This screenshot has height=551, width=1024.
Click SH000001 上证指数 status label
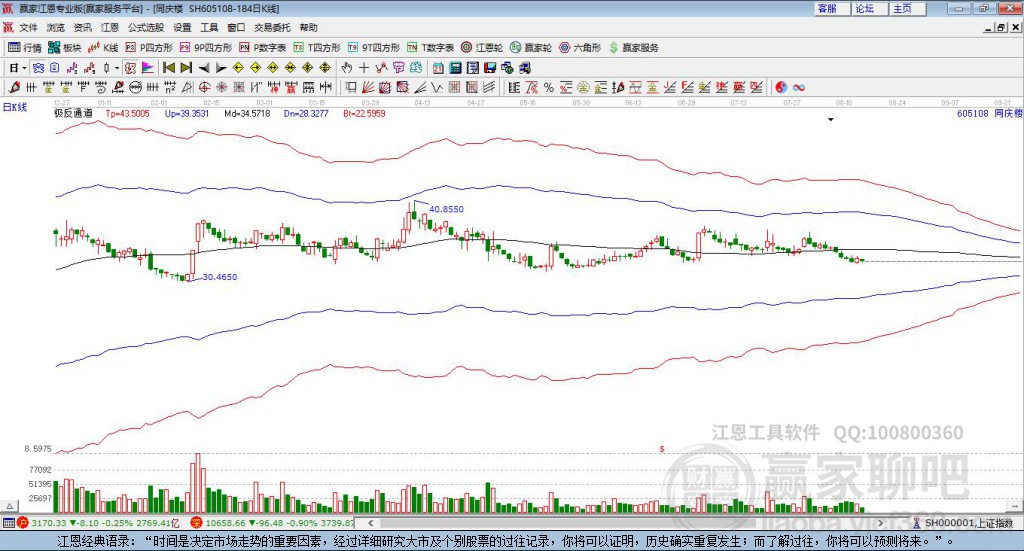pos(969,523)
